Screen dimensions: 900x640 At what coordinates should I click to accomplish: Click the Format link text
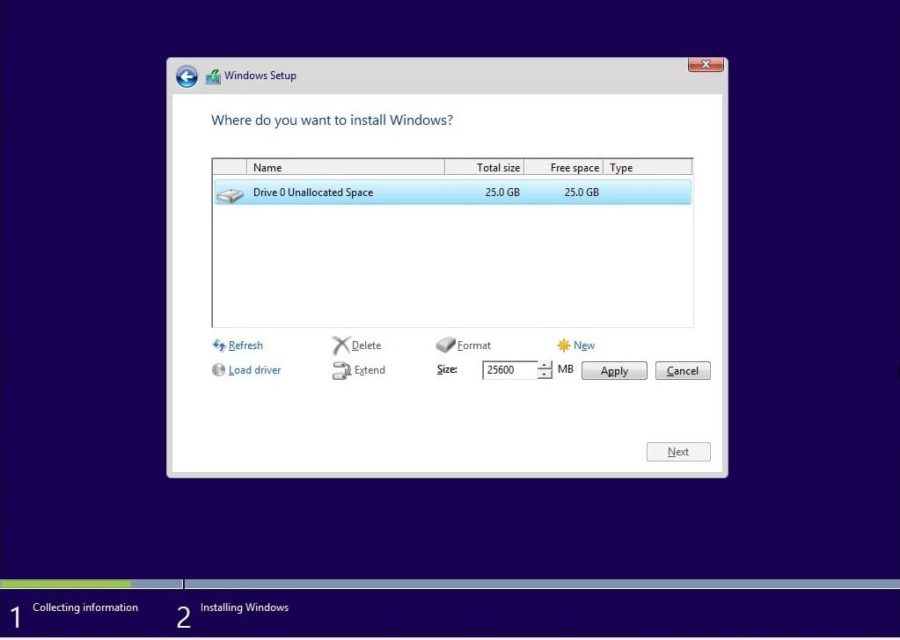pyautogui.click(x=474, y=346)
